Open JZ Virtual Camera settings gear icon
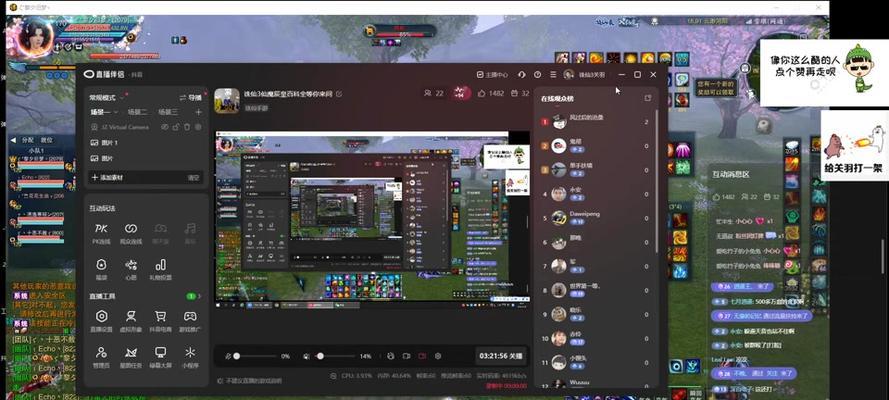This screenshot has width=889, height=400. [198, 127]
